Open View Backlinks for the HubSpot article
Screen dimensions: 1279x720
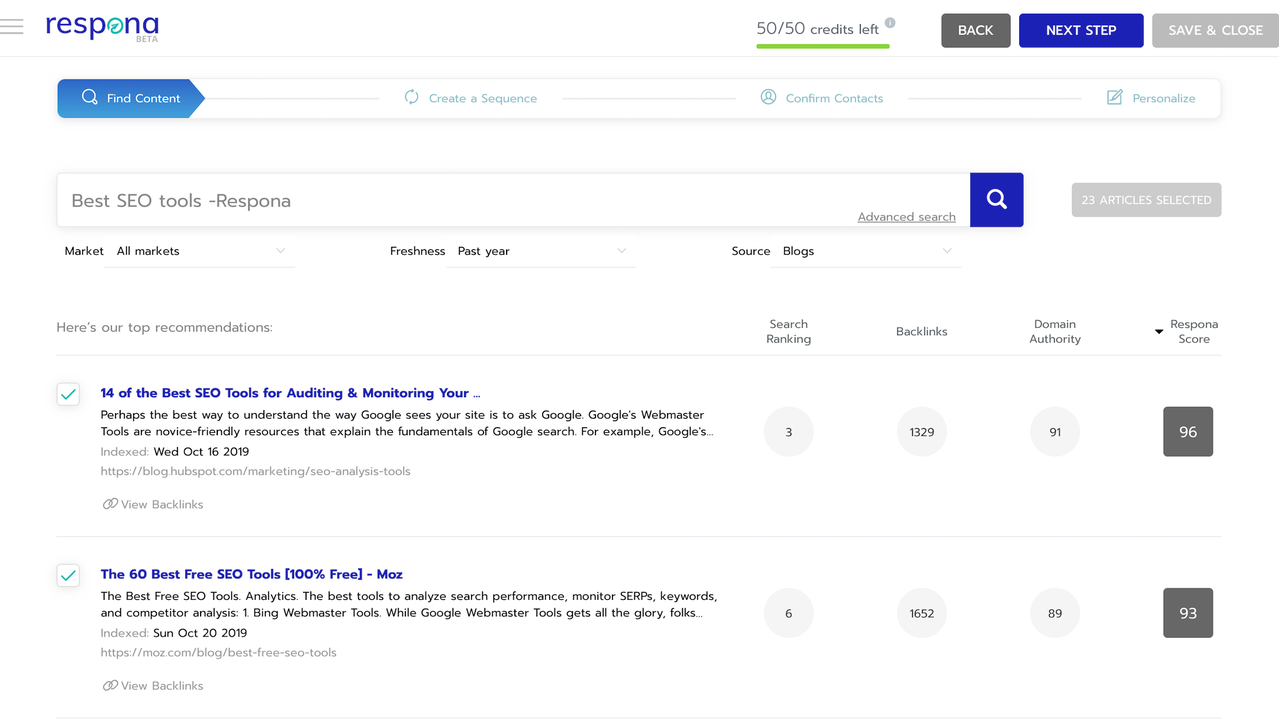[153, 504]
